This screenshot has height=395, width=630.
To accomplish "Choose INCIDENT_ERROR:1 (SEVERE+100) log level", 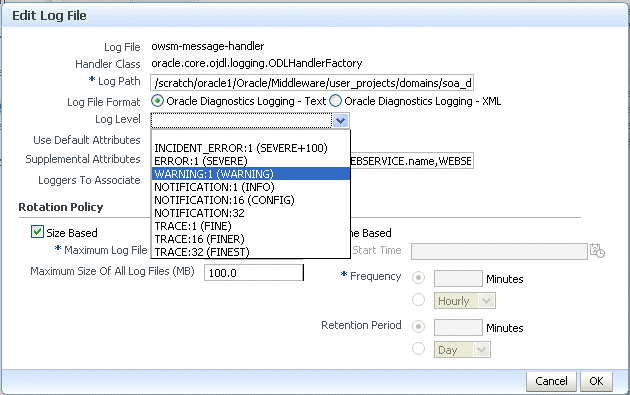I will pos(251,148).
